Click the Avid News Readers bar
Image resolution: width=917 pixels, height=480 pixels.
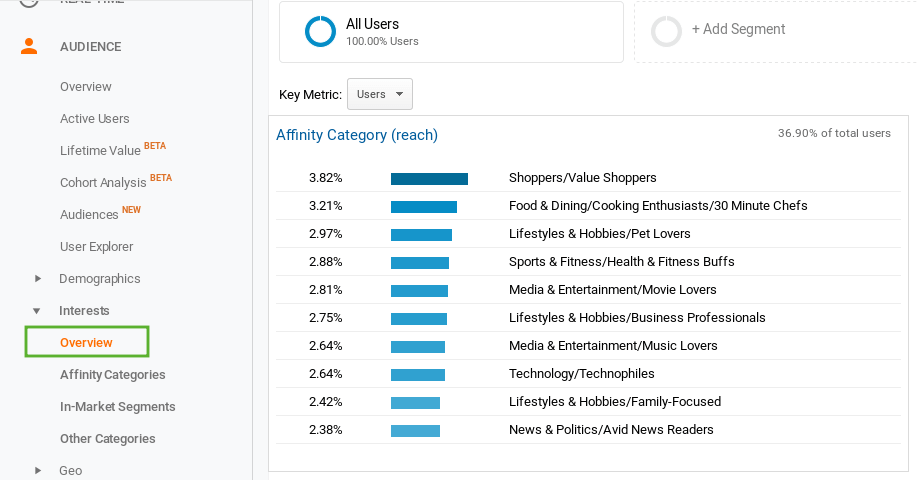click(415, 431)
